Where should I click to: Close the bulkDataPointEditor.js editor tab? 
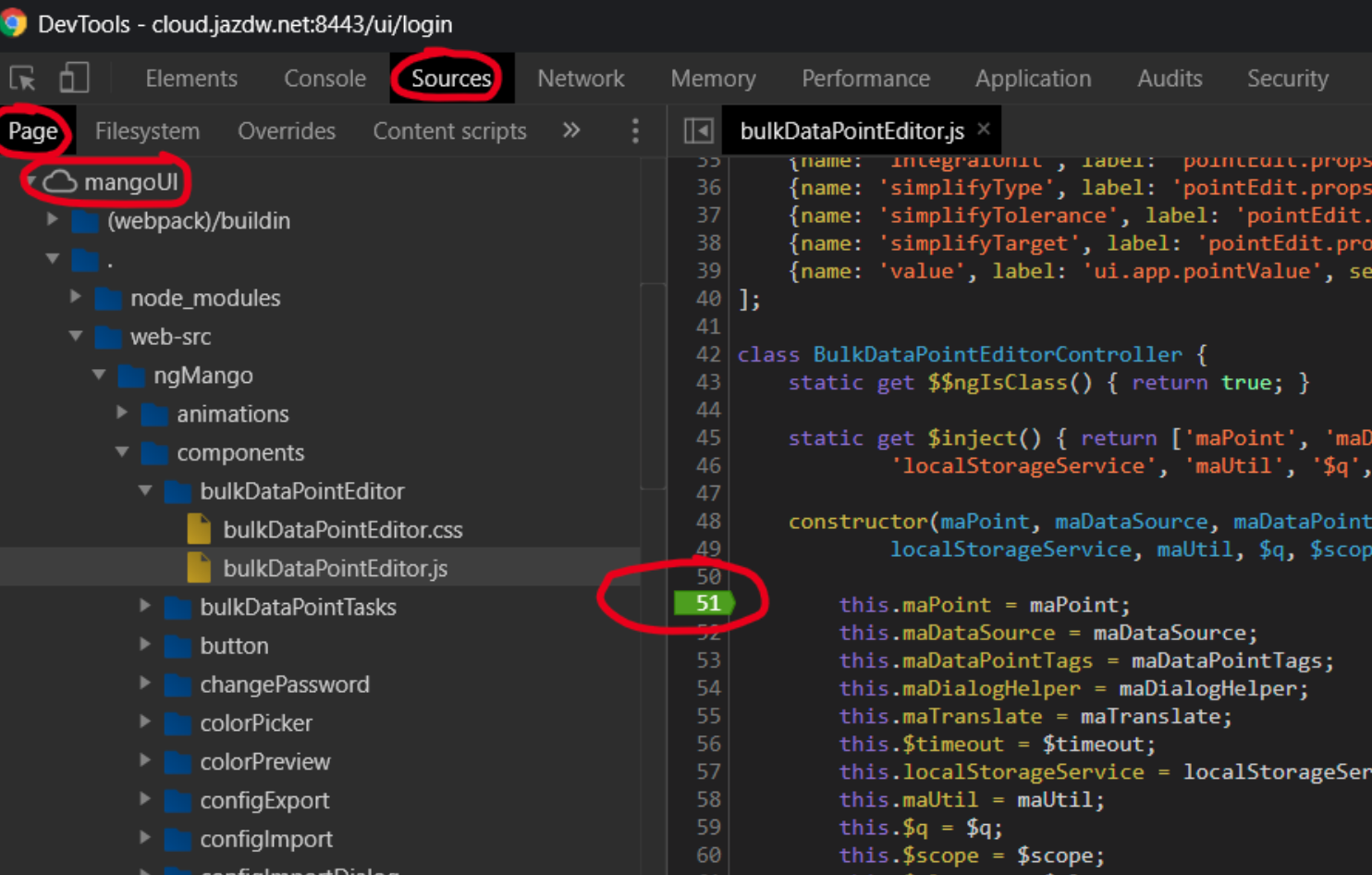(x=984, y=129)
